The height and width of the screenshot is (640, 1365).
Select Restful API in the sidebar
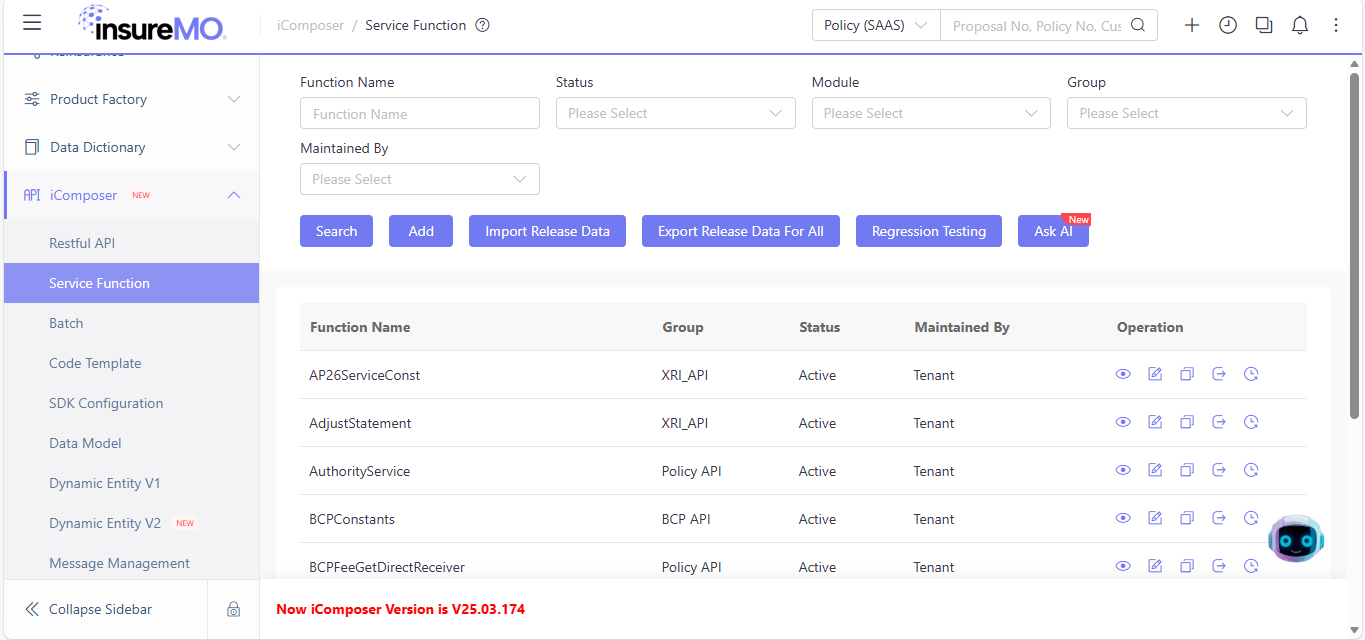[x=83, y=243]
